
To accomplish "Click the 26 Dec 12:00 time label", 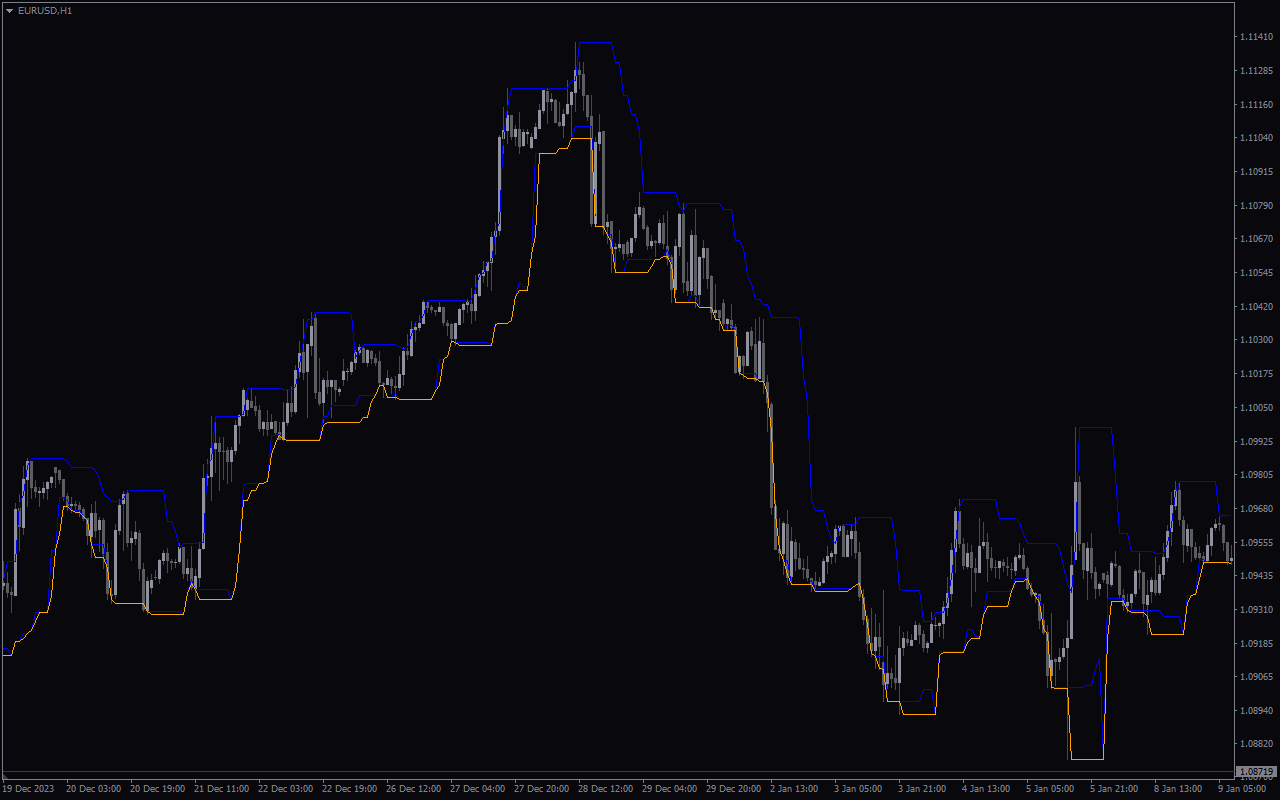I will [414, 789].
